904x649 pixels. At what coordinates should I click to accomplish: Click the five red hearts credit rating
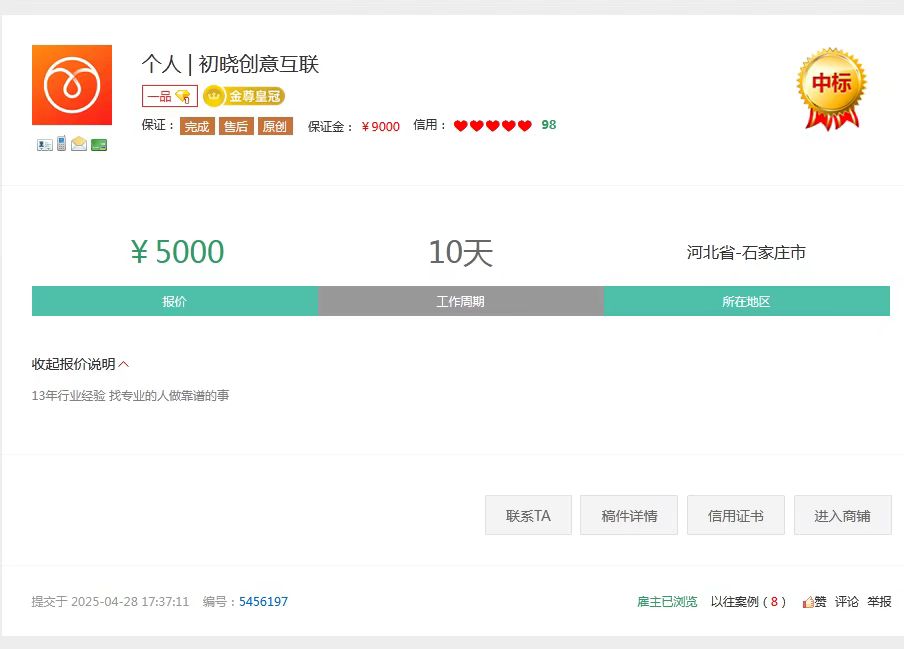click(493, 125)
